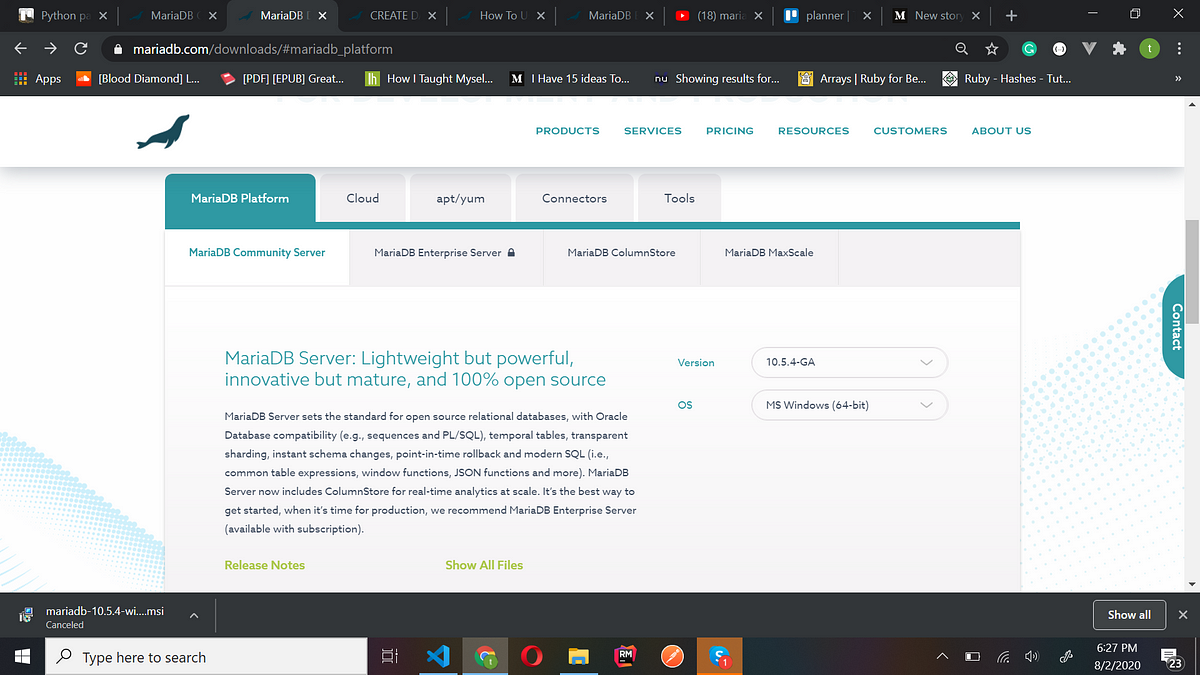Open the CUSTOMERS nav link

[910, 131]
